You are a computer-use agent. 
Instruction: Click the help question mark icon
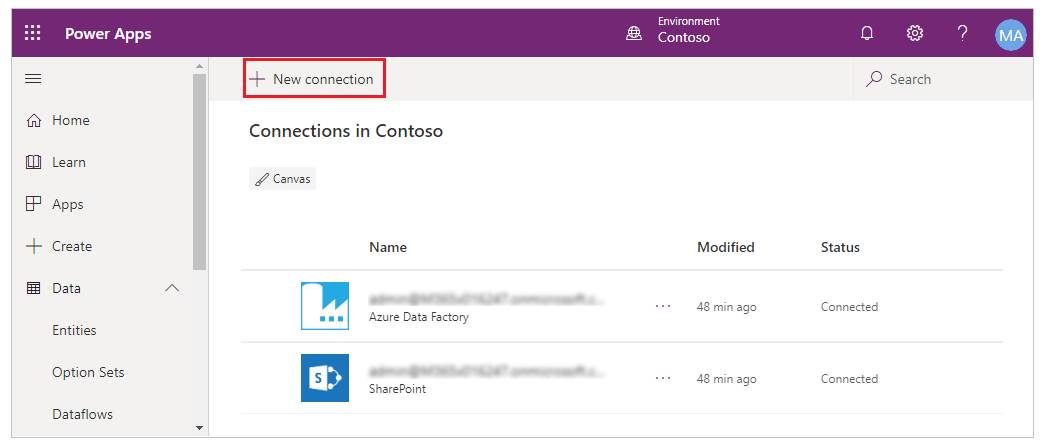pyautogui.click(x=962, y=34)
